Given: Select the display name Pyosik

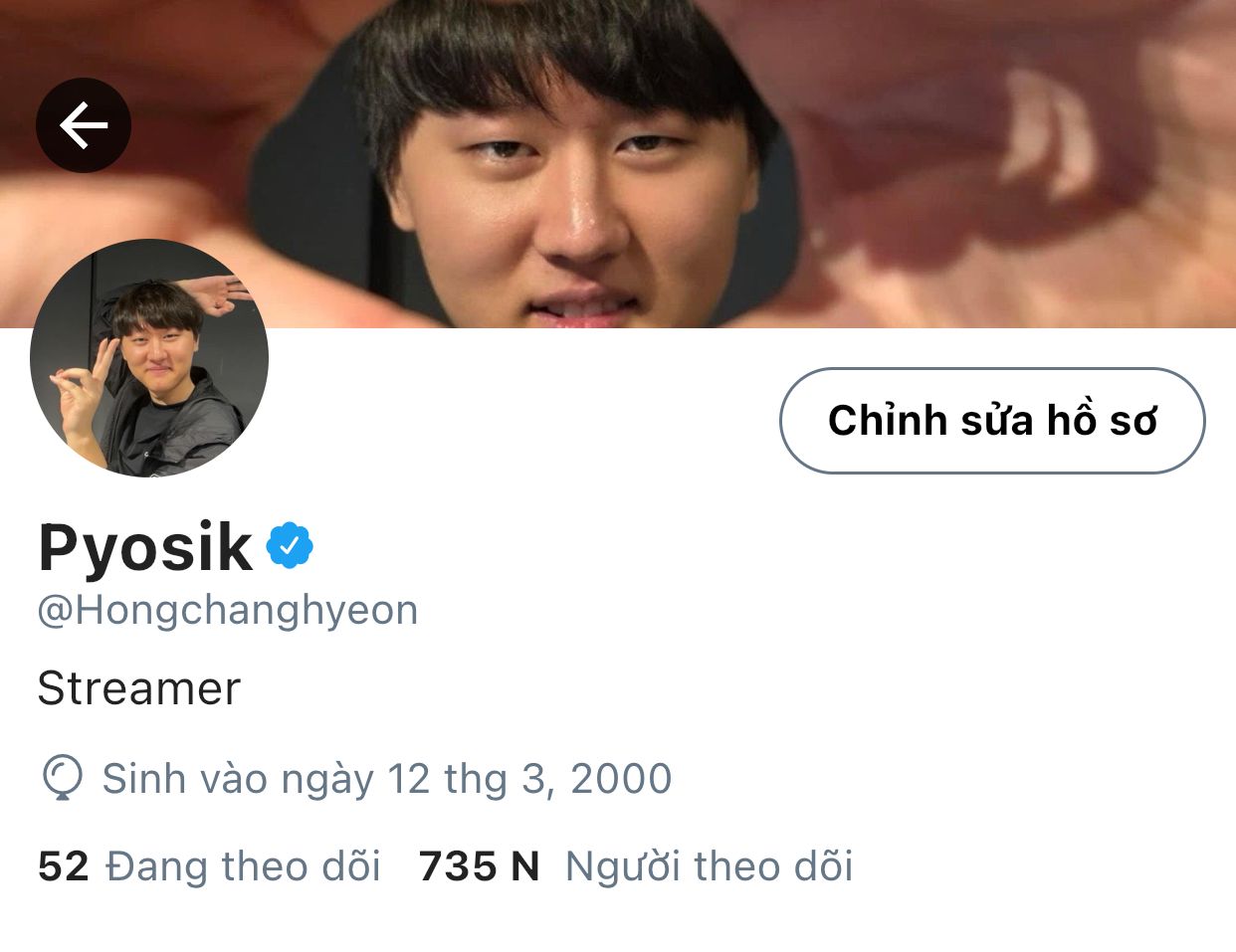Looking at the screenshot, I should [145, 548].
